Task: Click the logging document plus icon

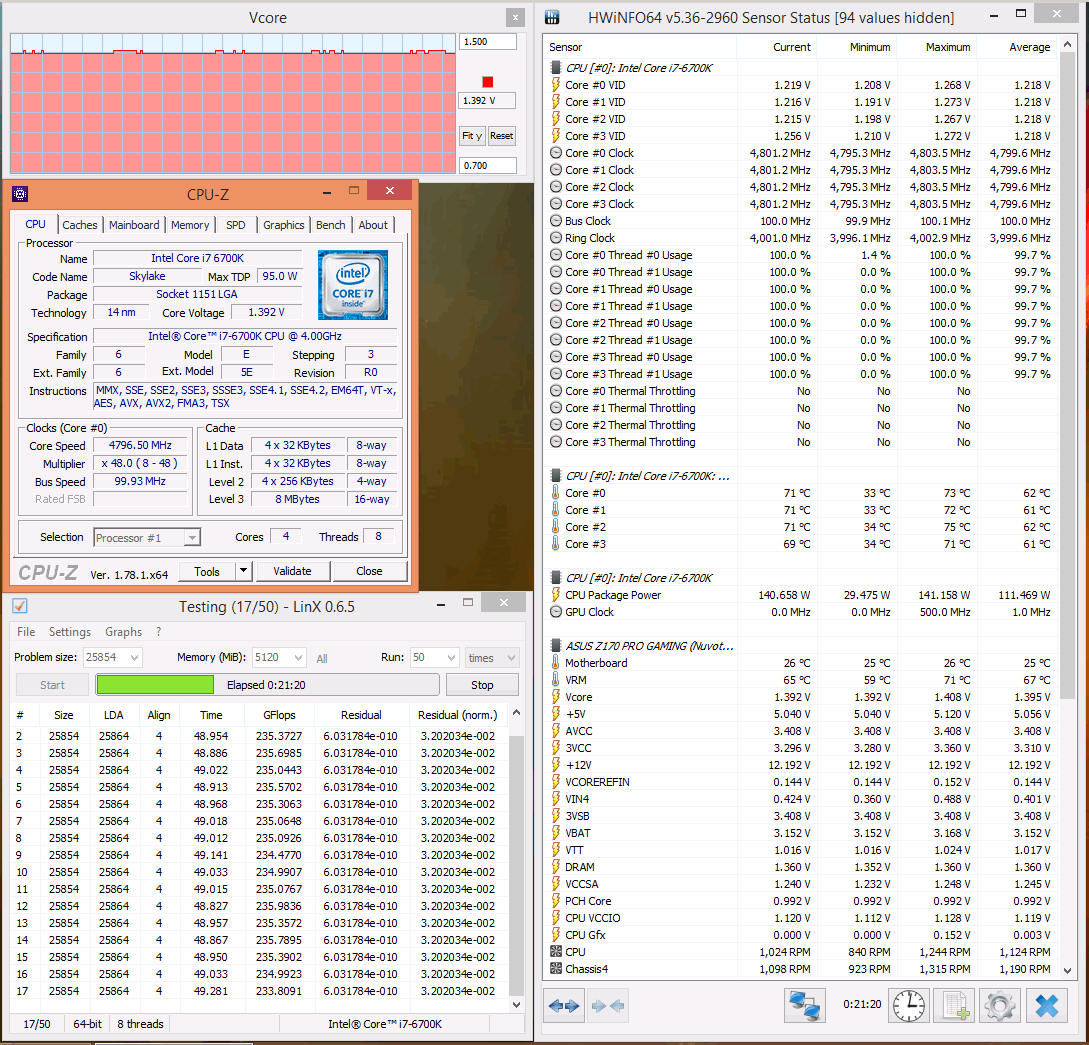Action: click(x=955, y=1005)
